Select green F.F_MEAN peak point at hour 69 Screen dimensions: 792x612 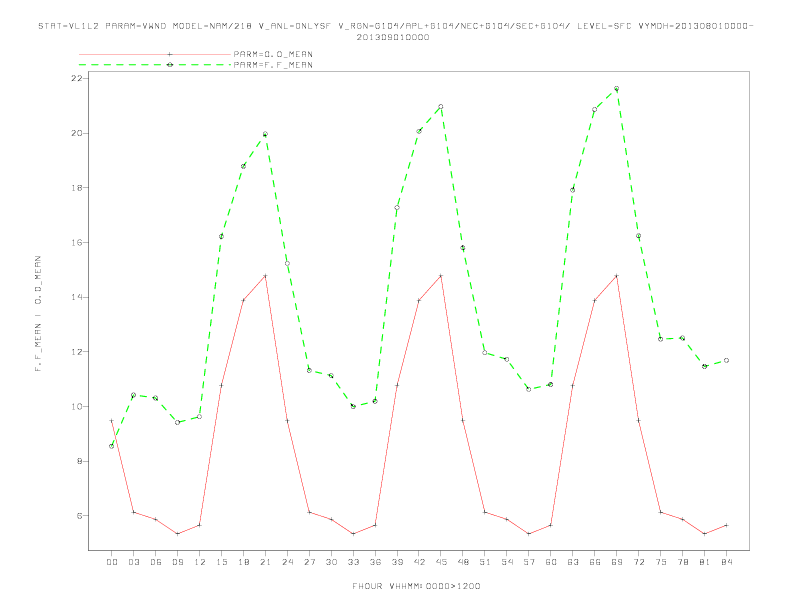click(x=616, y=89)
